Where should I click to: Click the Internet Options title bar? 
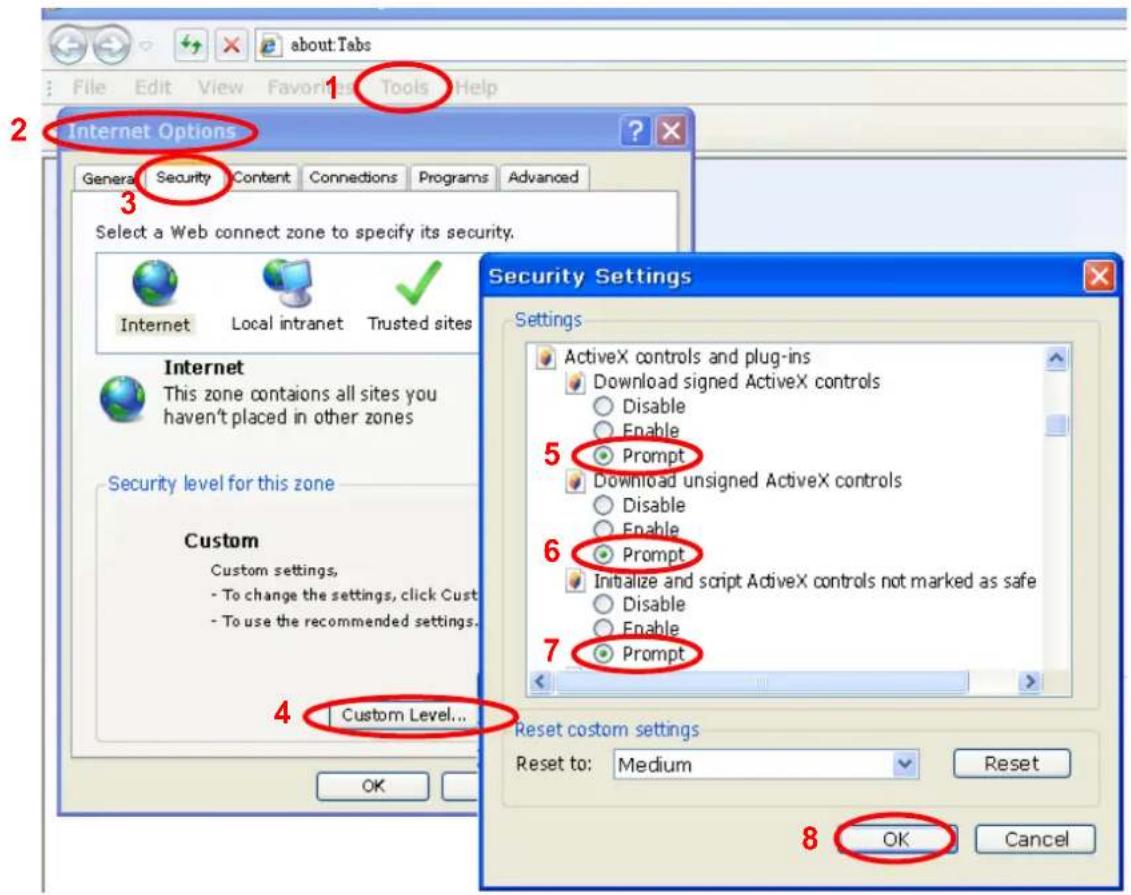(375, 131)
